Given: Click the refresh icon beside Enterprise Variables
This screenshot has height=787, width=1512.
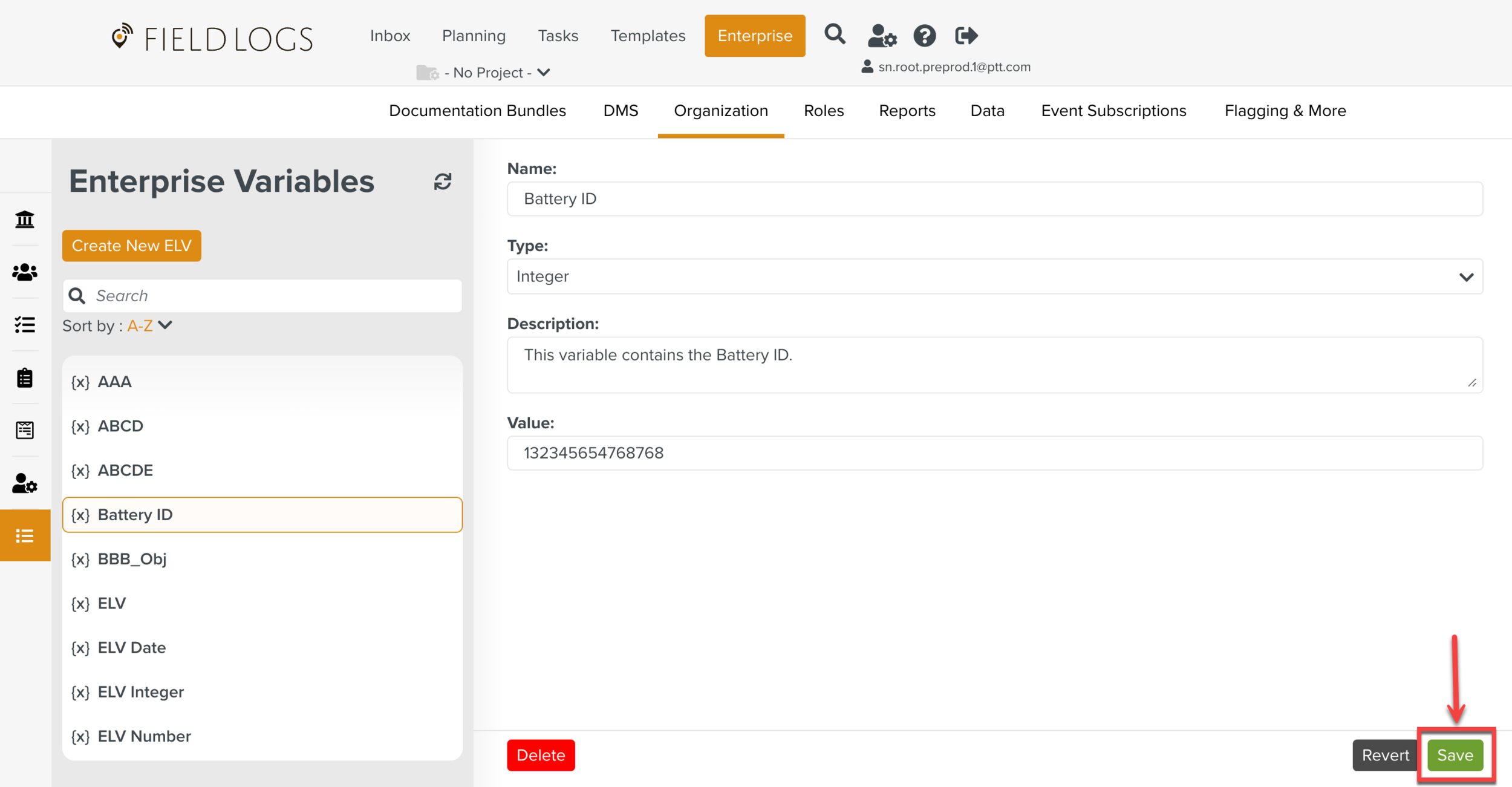Looking at the screenshot, I should tap(442, 181).
